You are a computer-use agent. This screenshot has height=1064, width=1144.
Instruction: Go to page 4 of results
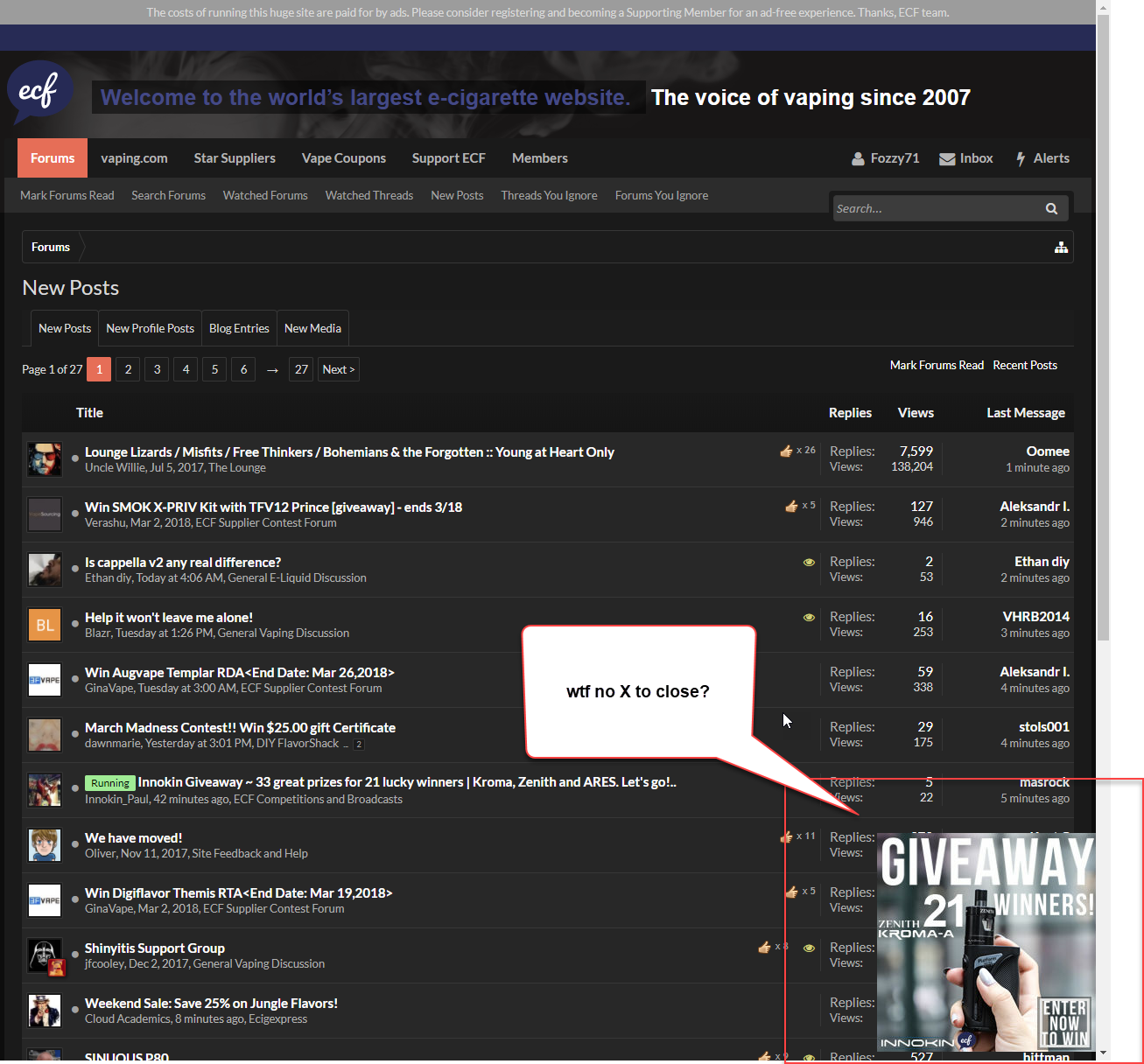coord(186,369)
